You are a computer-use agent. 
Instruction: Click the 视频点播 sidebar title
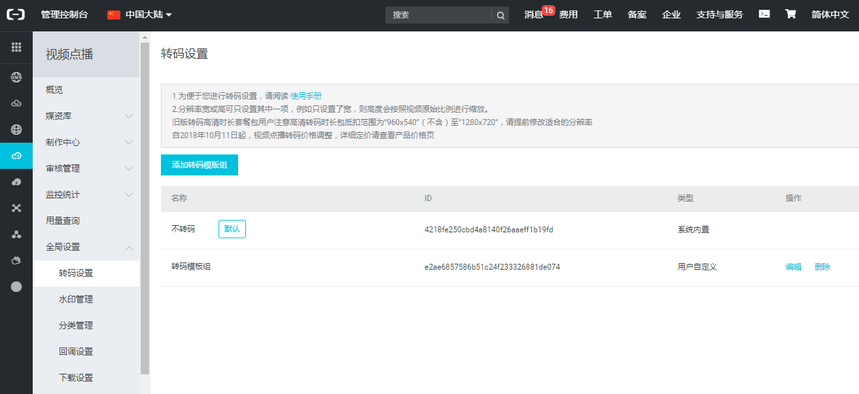(x=69, y=54)
